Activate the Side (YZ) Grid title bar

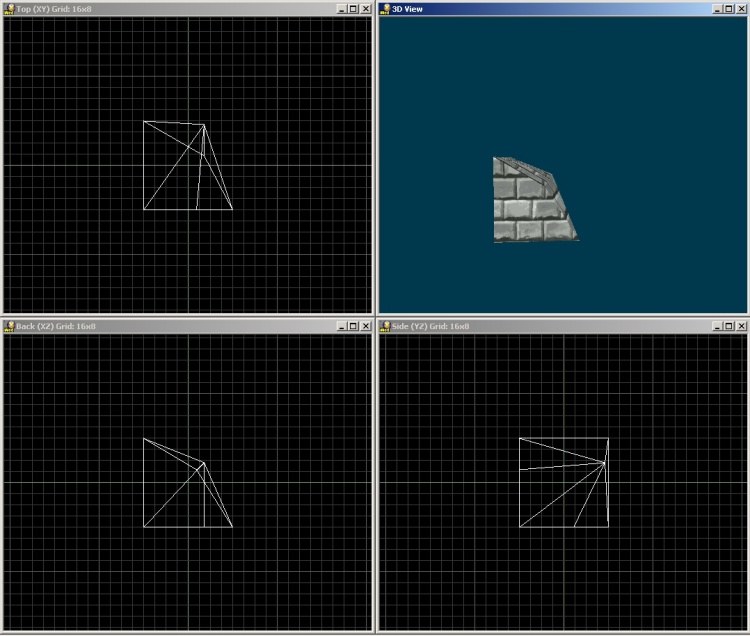tap(550, 326)
